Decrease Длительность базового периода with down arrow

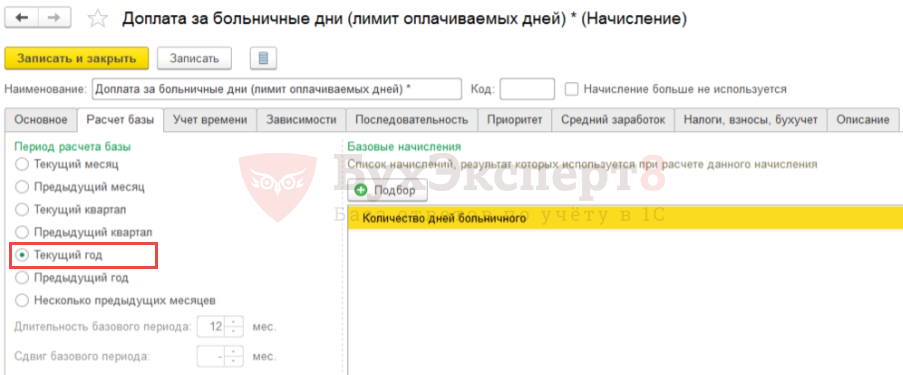pos(233,332)
